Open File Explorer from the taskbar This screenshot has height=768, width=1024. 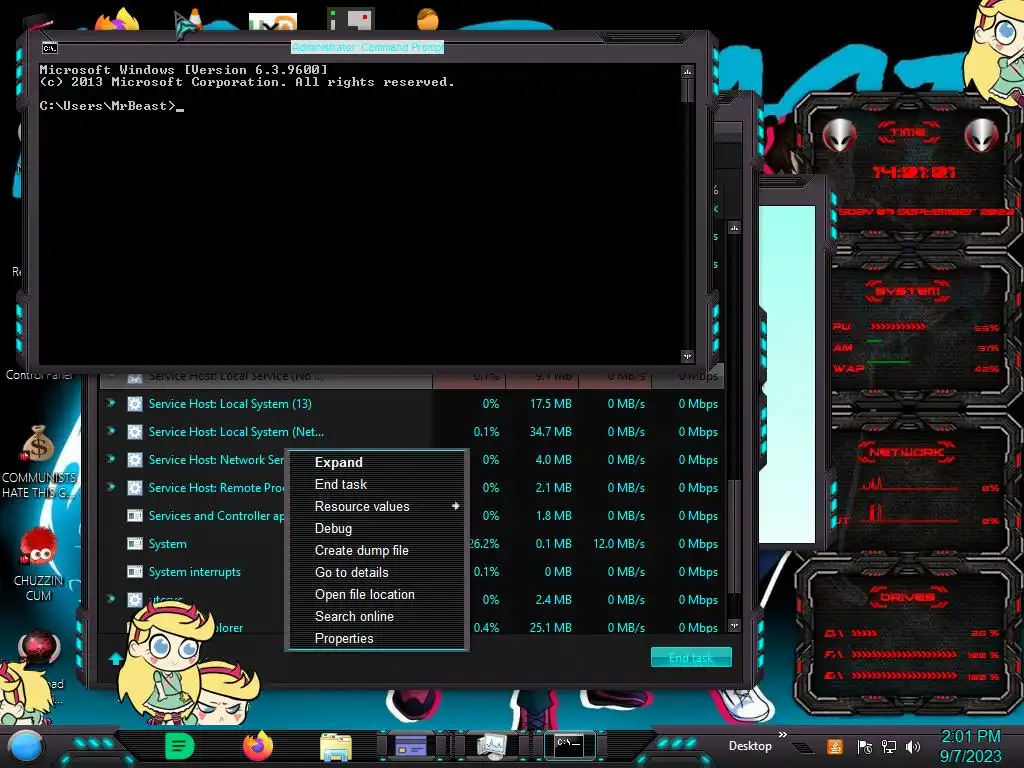tap(336, 746)
